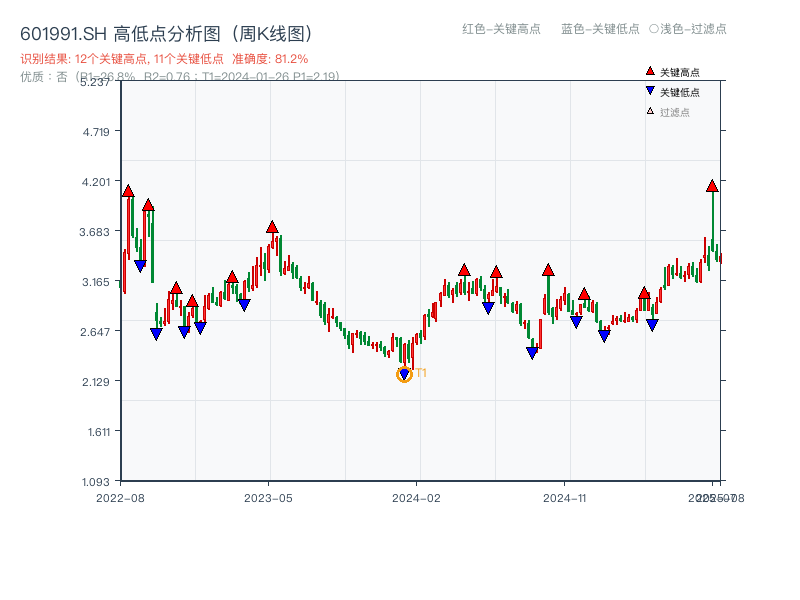Click blue low marker between first two red highs

click(140, 265)
